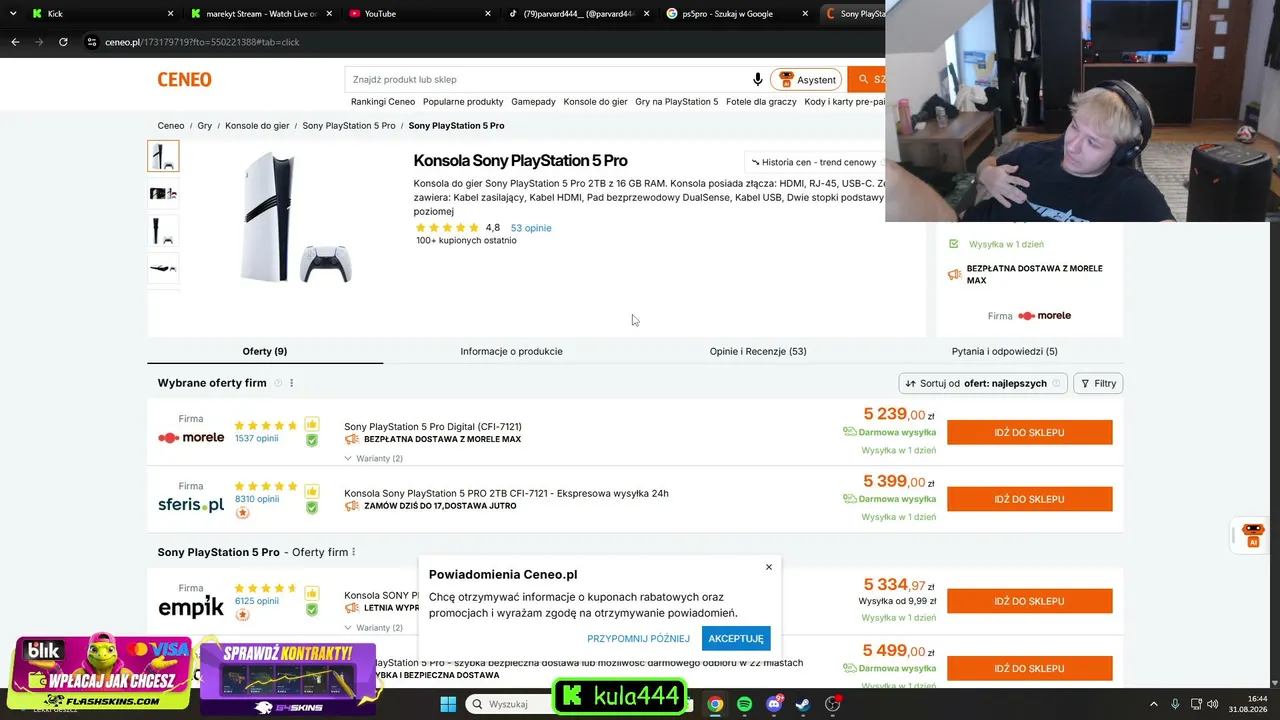
Task: Click info icon beside Wybrane oferty firm
Action: pyautogui.click(x=278, y=383)
